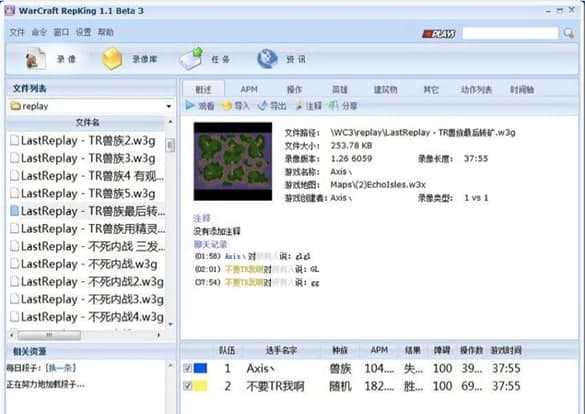Open the 录像 (replay) toolbar icon
585x414 pixels.
tap(36, 59)
